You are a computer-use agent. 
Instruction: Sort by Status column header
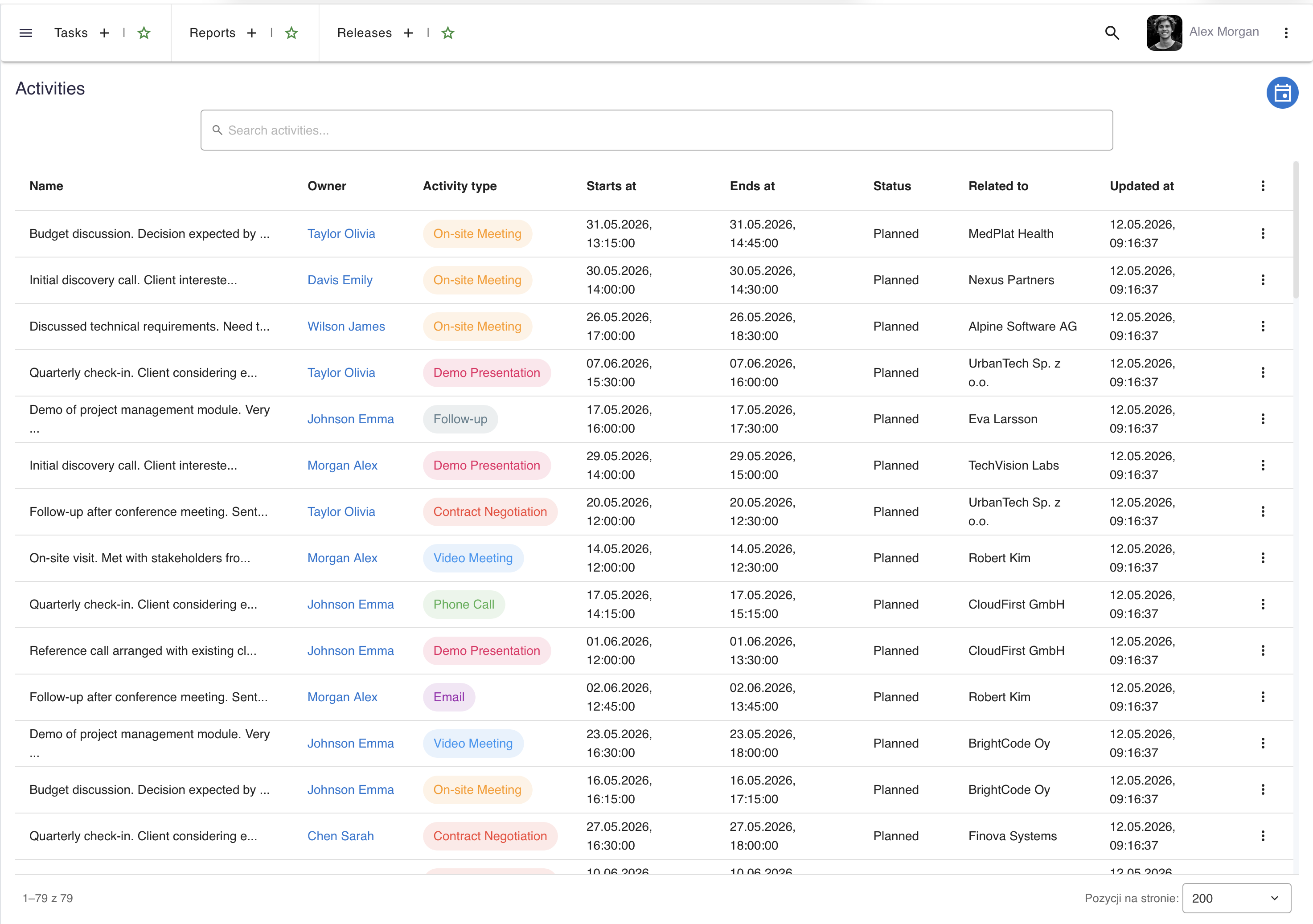891,186
